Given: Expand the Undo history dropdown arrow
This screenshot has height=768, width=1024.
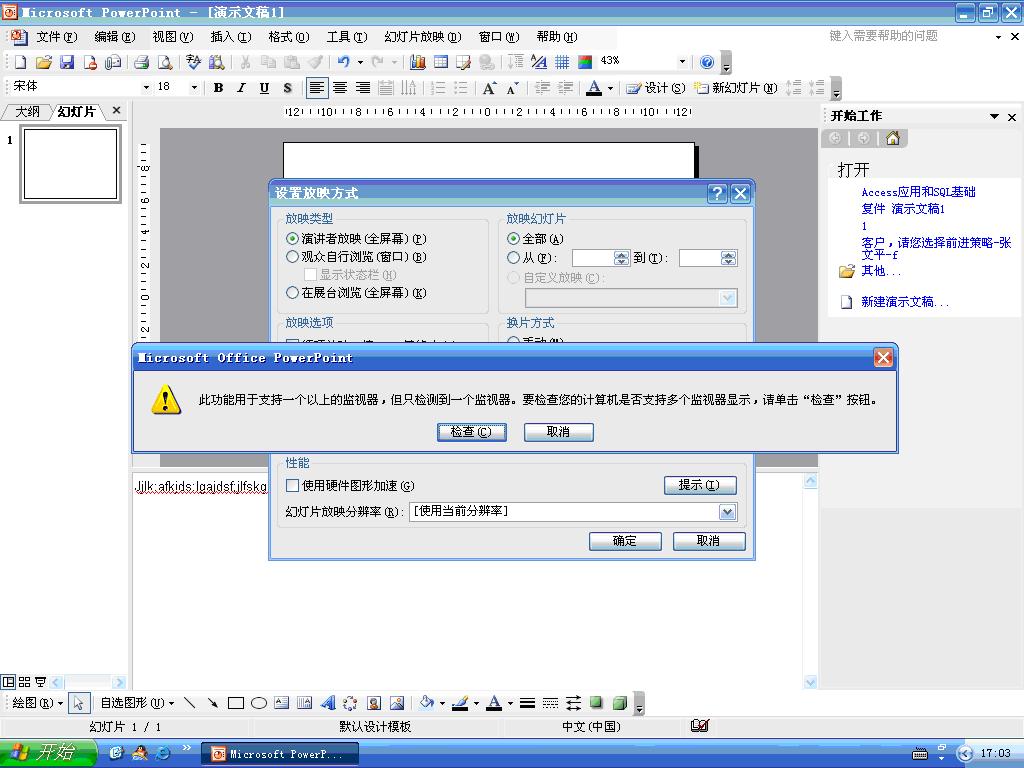Looking at the screenshot, I should click(x=360, y=62).
